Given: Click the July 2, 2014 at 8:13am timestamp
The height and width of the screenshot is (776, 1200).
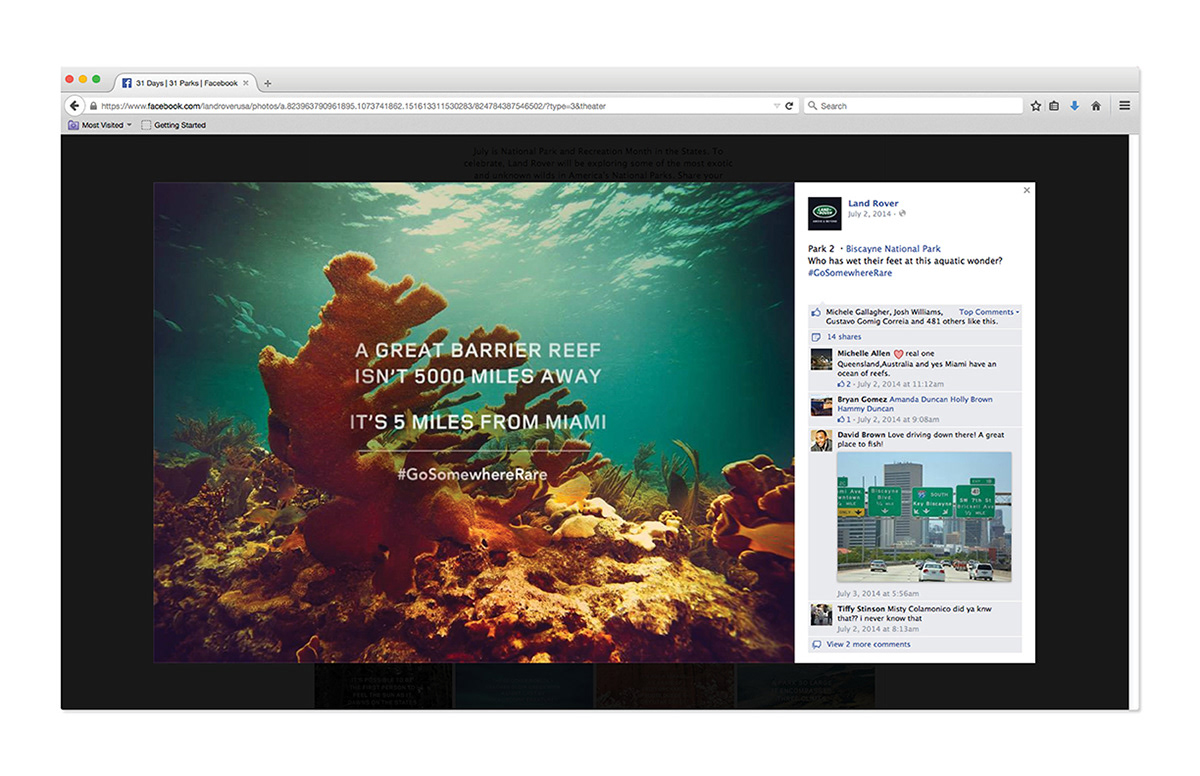Looking at the screenshot, I should (878, 629).
